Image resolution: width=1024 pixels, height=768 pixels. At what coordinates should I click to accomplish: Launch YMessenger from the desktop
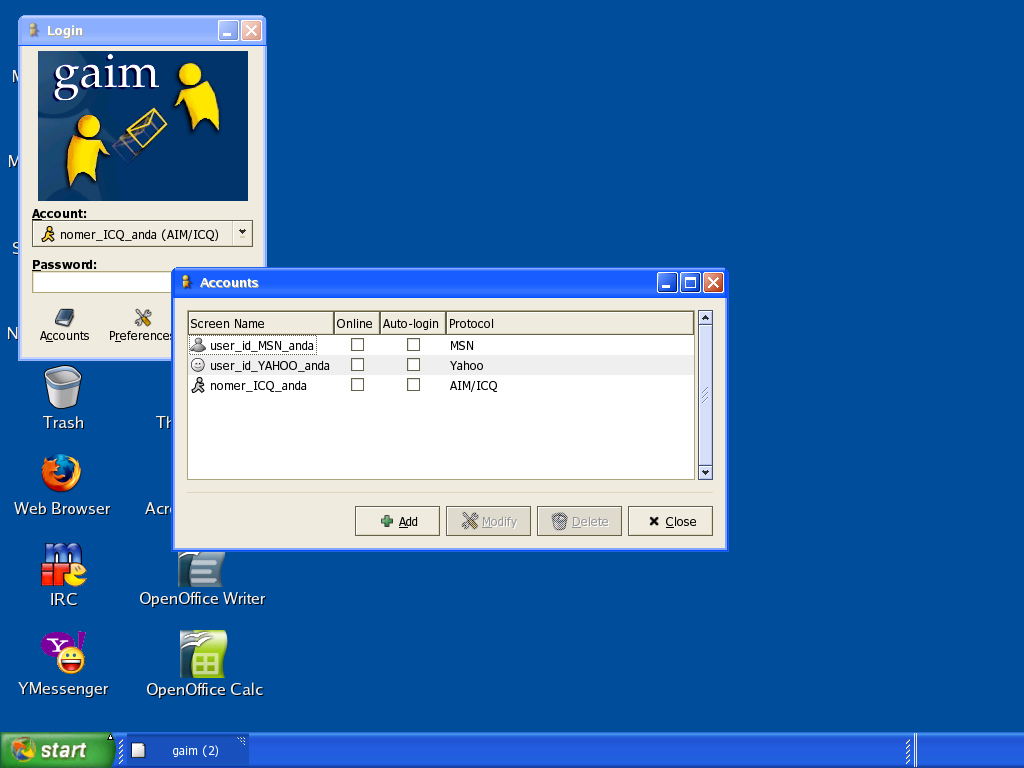pos(63,652)
